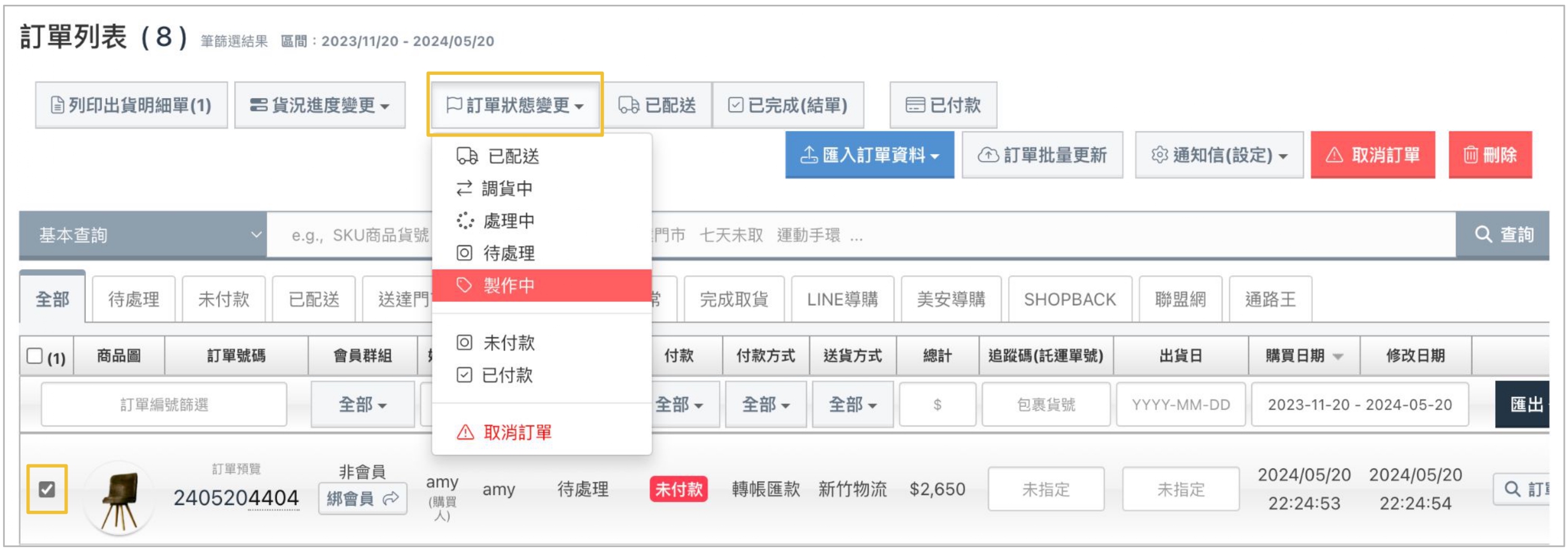This screenshot has height=554, width=1568.
Task: Click the share arrow icon beside 綁會員
Action: click(391, 499)
